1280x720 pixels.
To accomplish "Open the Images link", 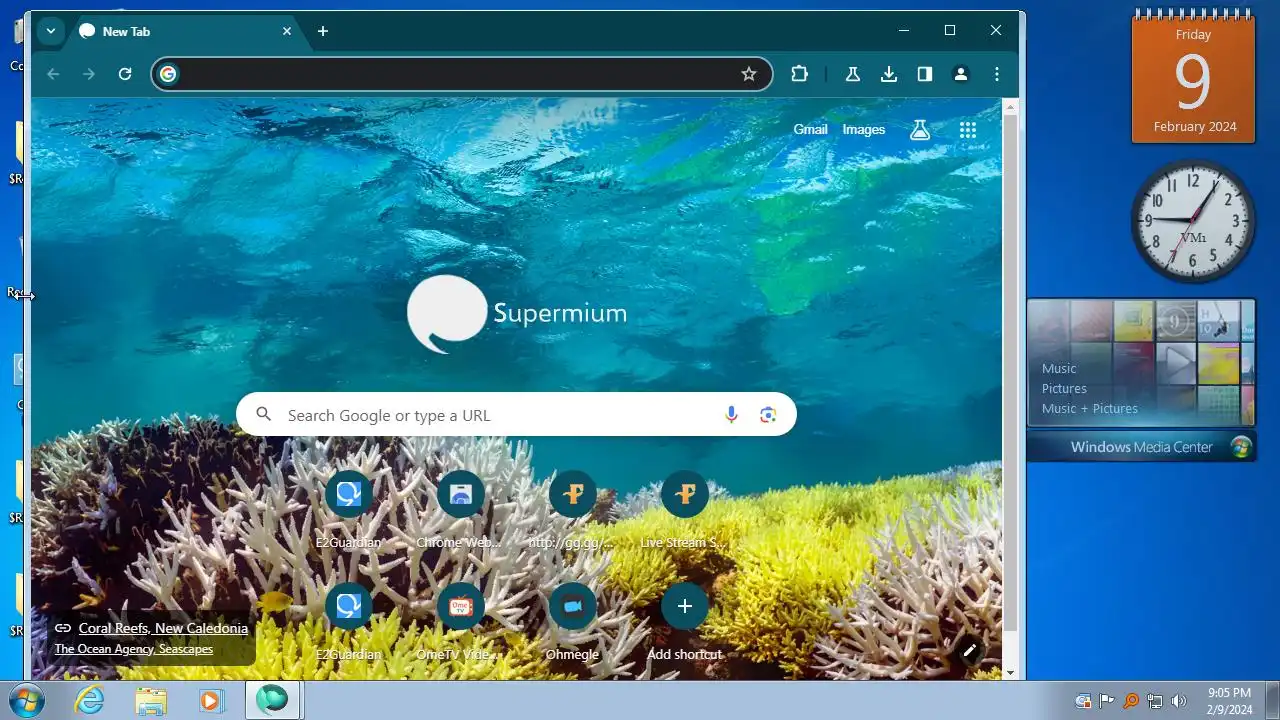I will tap(864, 129).
